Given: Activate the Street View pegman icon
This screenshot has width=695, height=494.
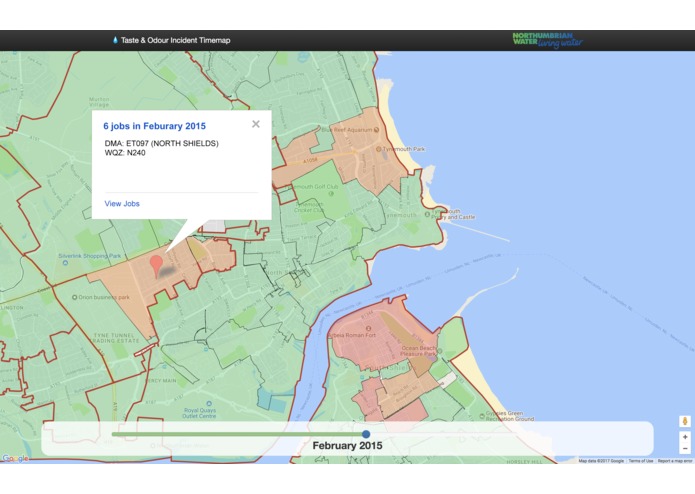Looking at the screenshot, I should coord(685,421).
